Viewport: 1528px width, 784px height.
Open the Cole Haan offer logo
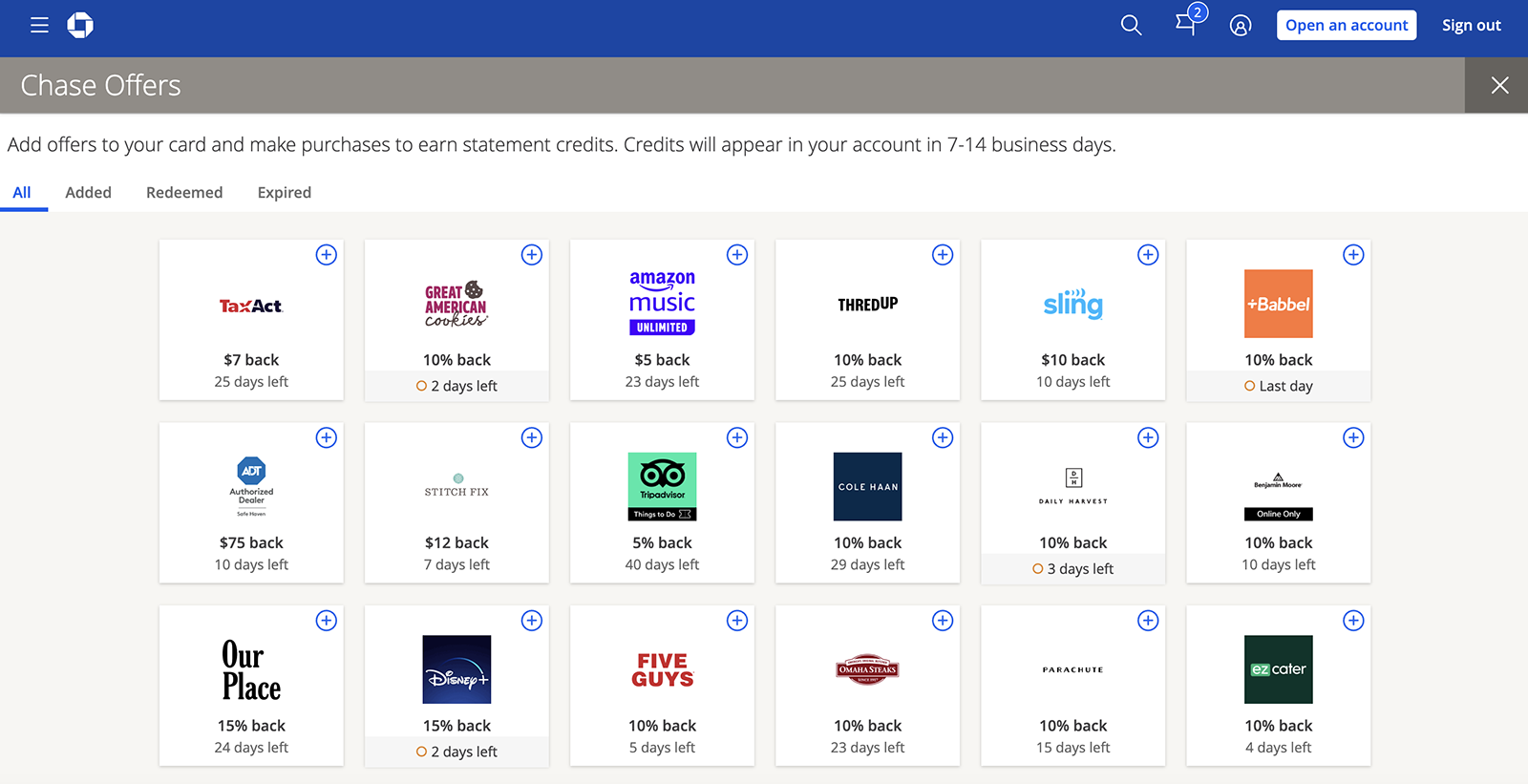pos(867,486)
